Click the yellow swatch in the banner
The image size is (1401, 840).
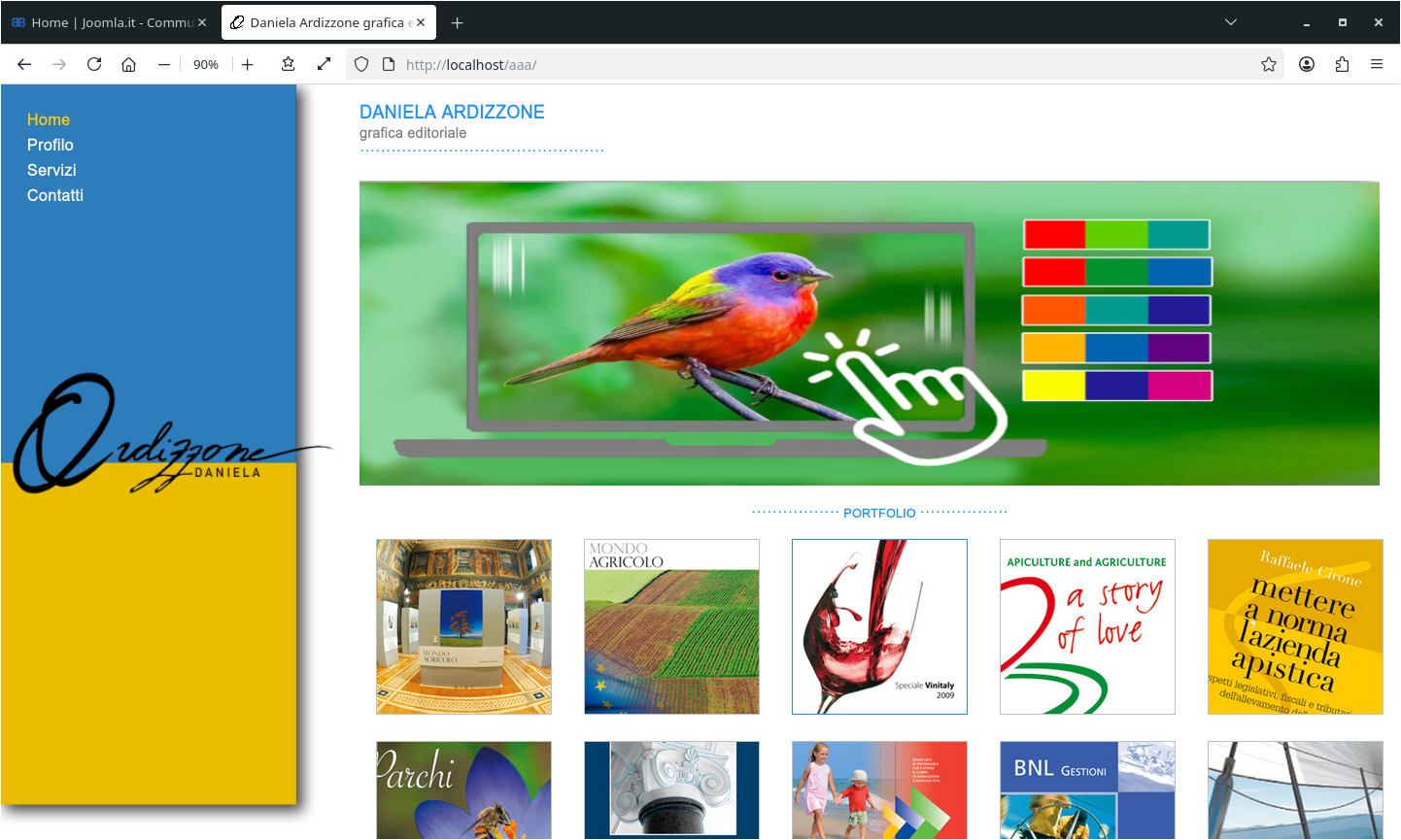pos(1054,386)
